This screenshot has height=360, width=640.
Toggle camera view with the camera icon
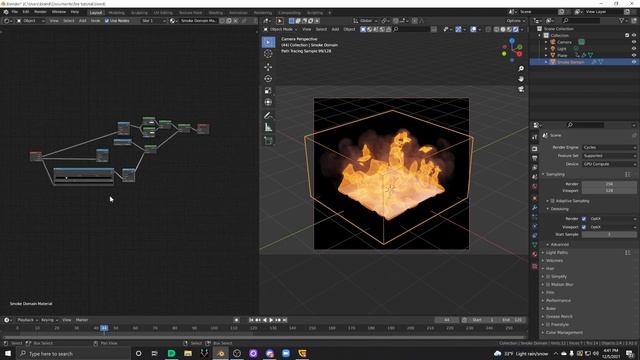[521, 89]
